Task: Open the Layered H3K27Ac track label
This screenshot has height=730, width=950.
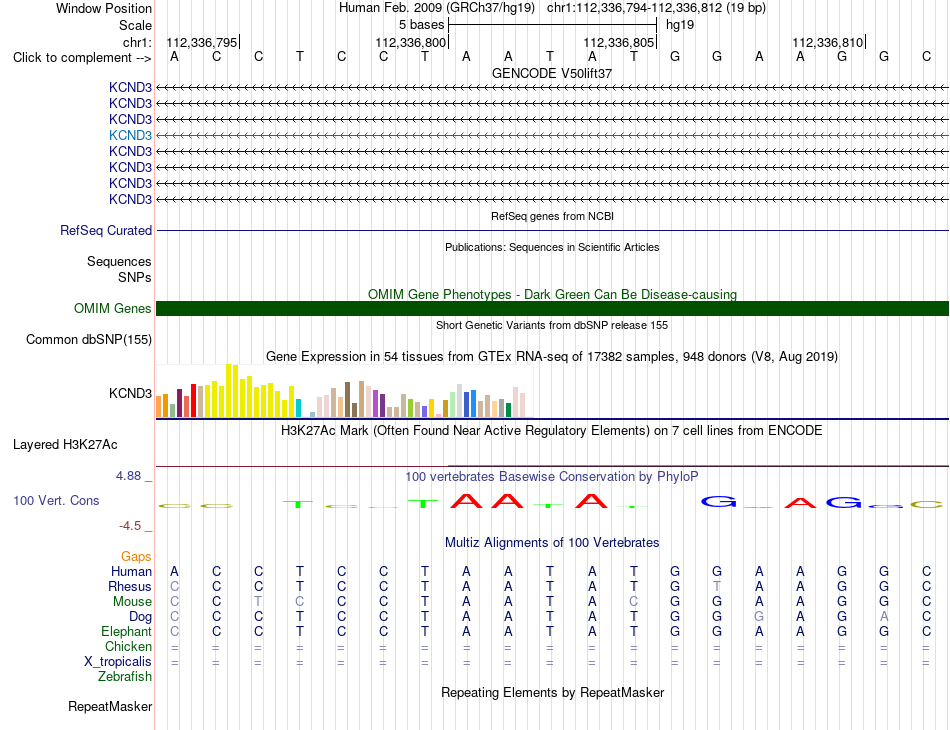Action: (x=65, y=445)
